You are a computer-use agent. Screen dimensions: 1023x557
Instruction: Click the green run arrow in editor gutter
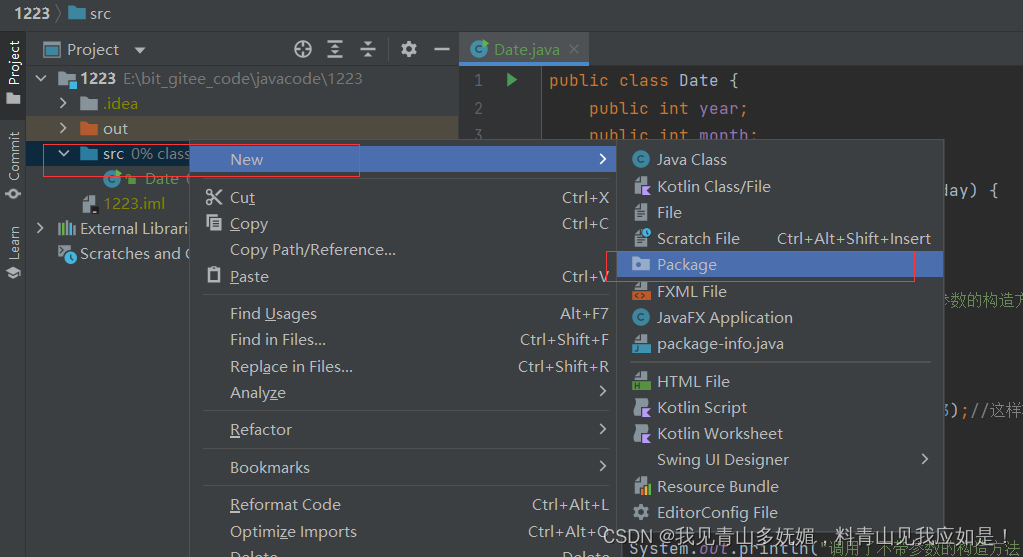pos(512,80)
